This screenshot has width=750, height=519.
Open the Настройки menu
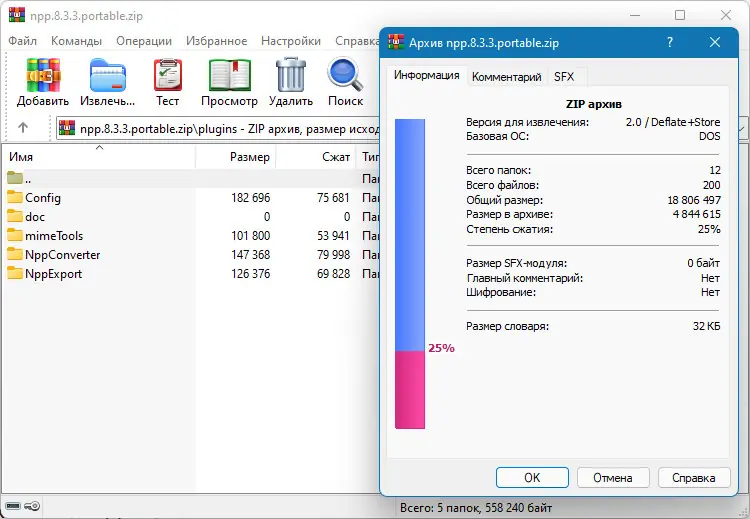(x=291, y=41)
